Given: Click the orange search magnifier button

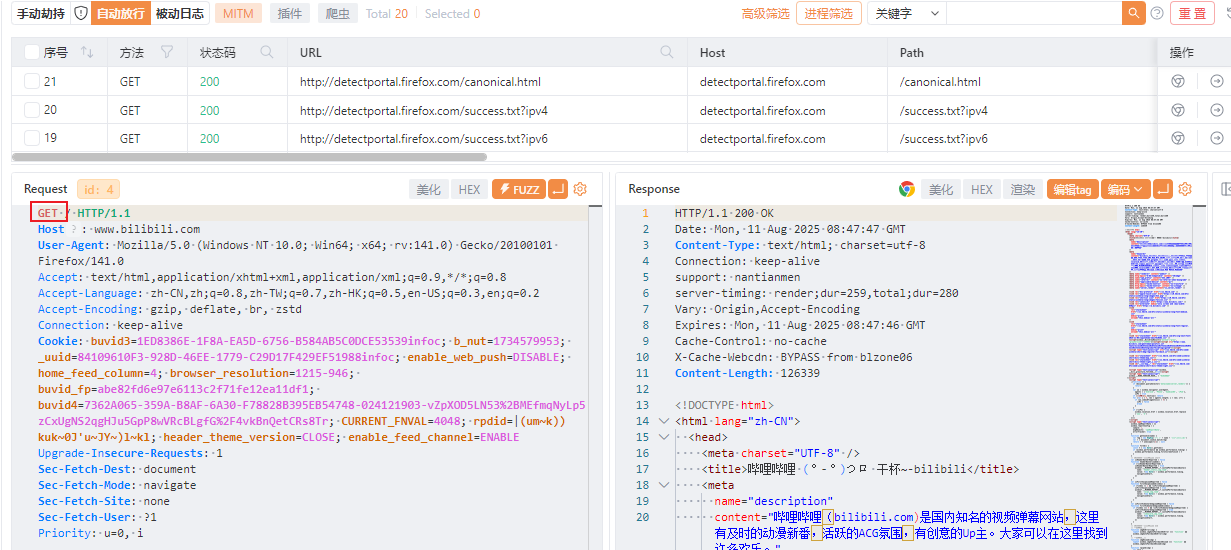Looking at the screenshot, I should (x=1133, y=14).
